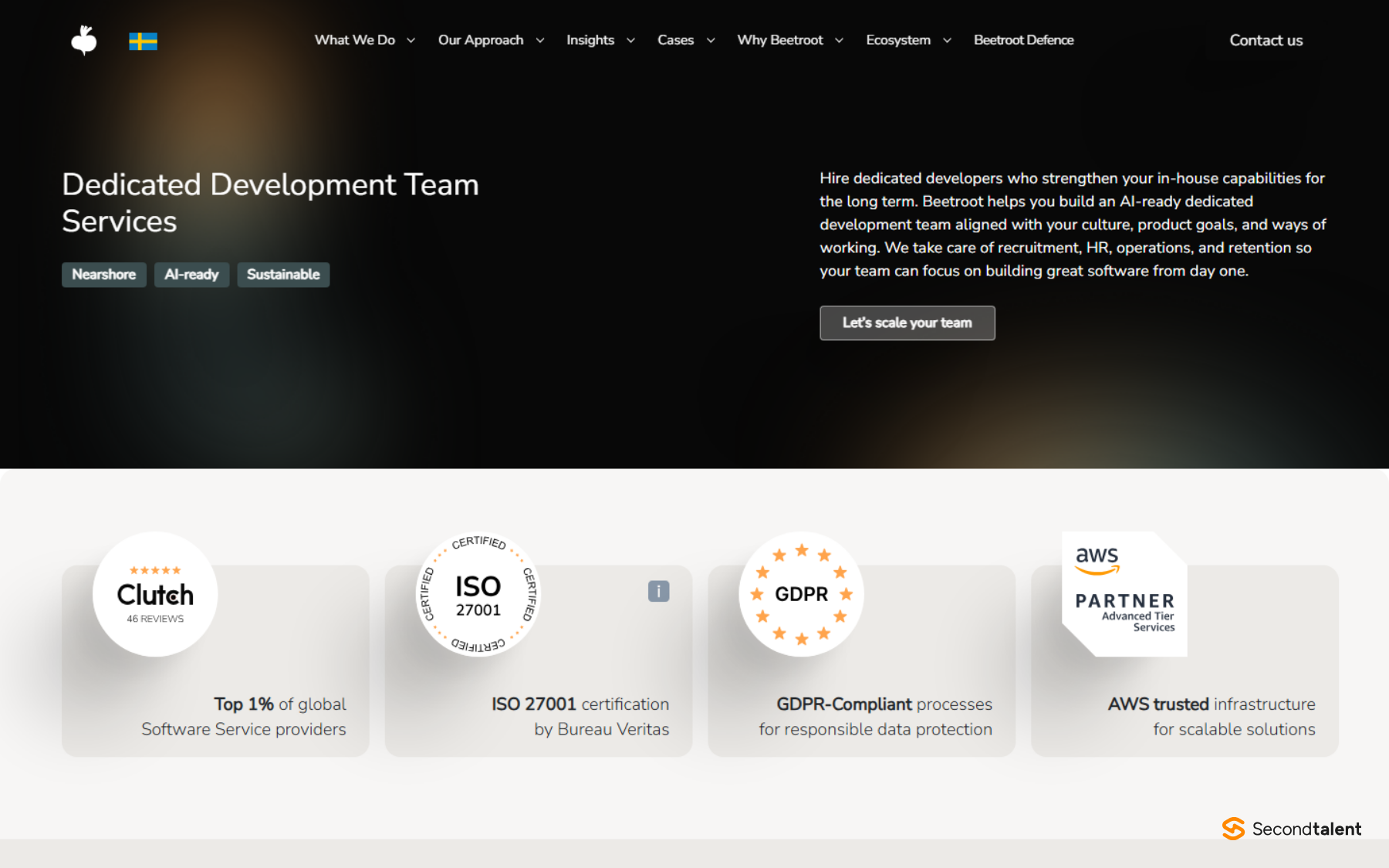Click the Dedicated Development Team Services heading
This screenshot has width=1389, height=868.
point(270,203)
